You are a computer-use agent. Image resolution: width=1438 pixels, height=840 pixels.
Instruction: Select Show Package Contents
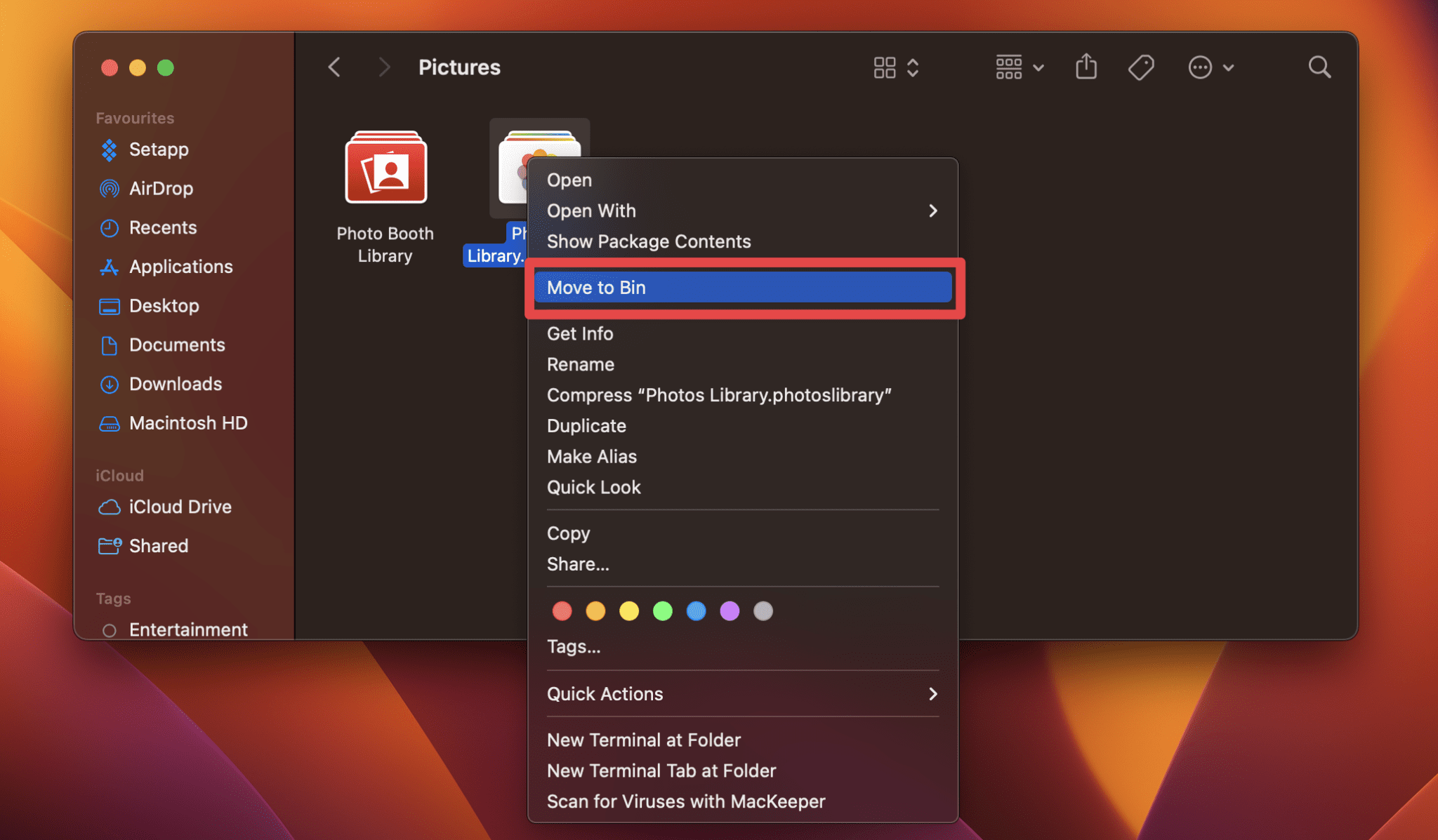(x=648, y=241)
